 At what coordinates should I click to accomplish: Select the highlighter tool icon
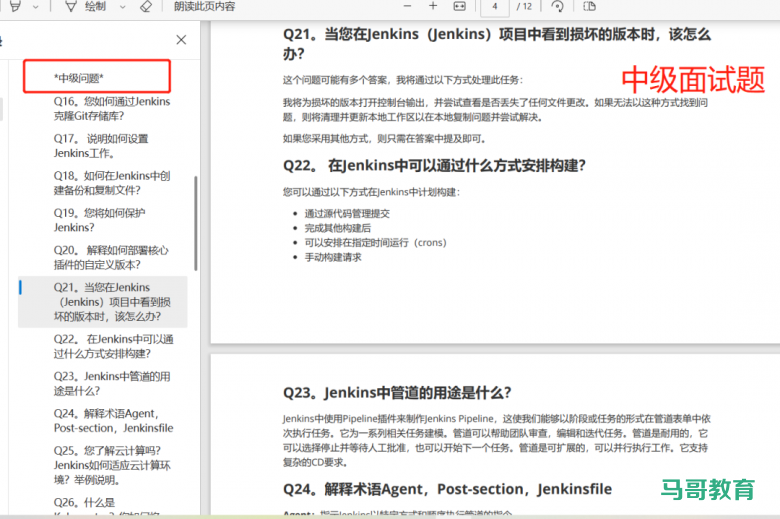point(14,6)
